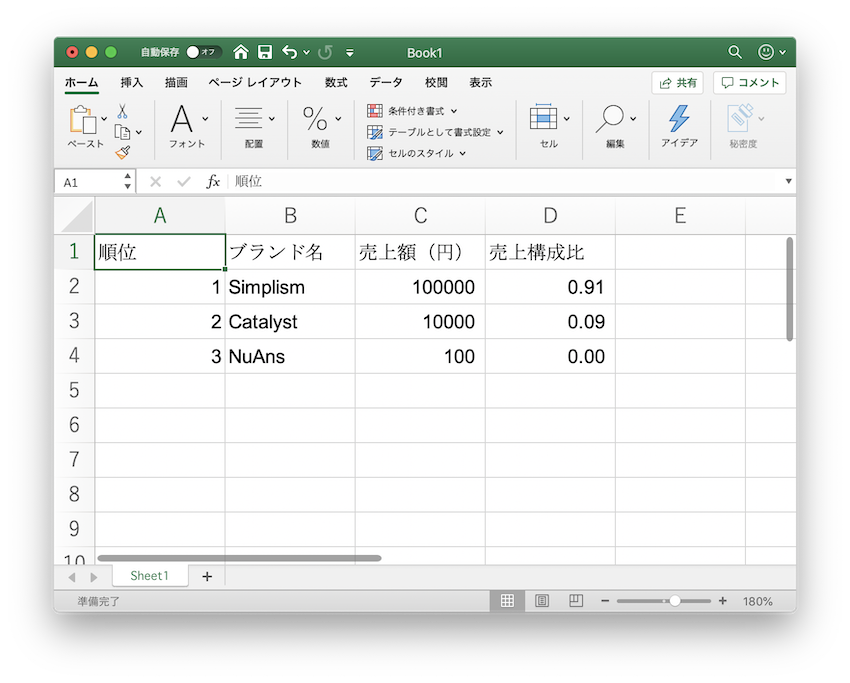Image resolution: width=850 pixels, height=683 pixels.
Task: Switch to the 数式 ribbon tab
Action: [x=336, y=82]
